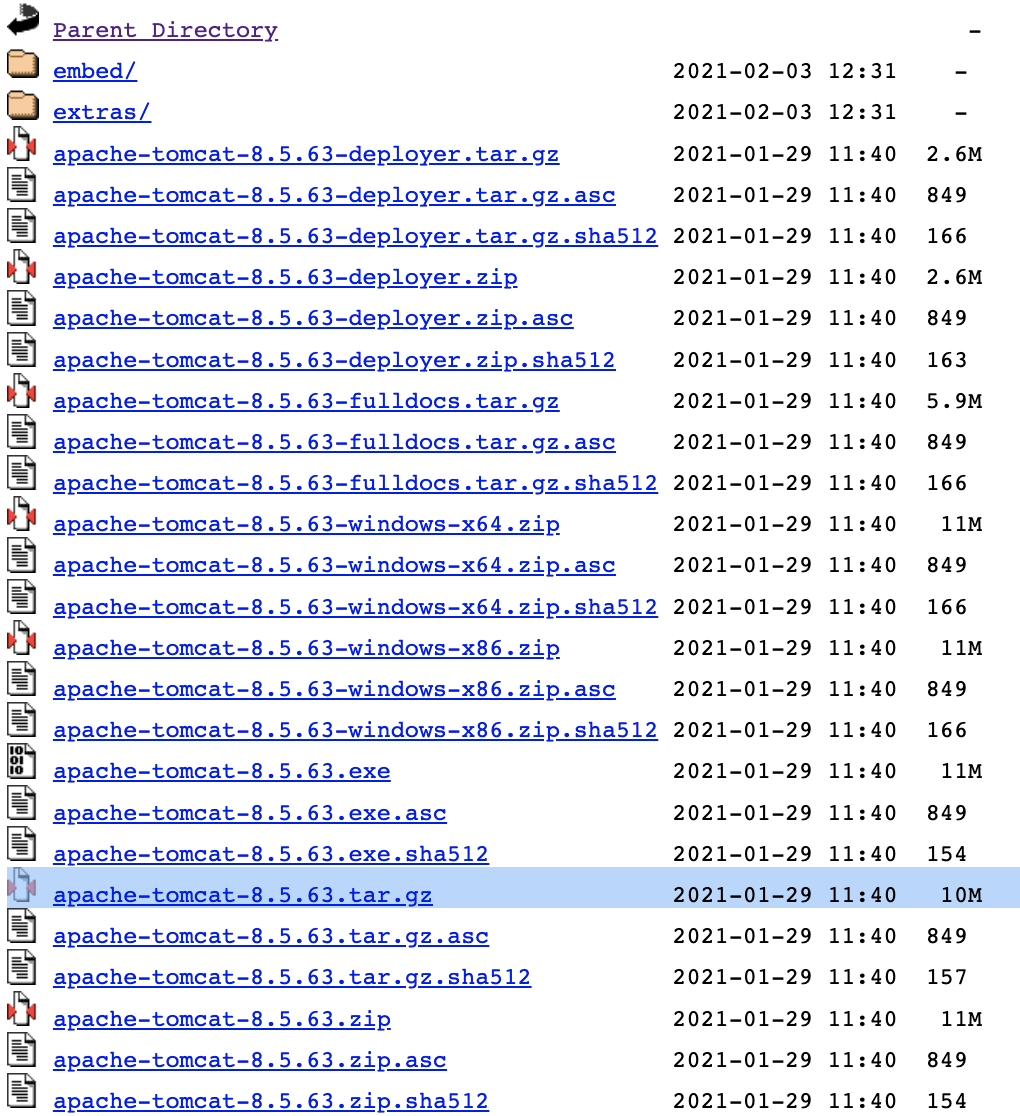The height and width of the screenshot is (1116, 1020).
Task: Download the apache-tomcat-8.5.63-deployer.zip link
Action: point(285,278)
